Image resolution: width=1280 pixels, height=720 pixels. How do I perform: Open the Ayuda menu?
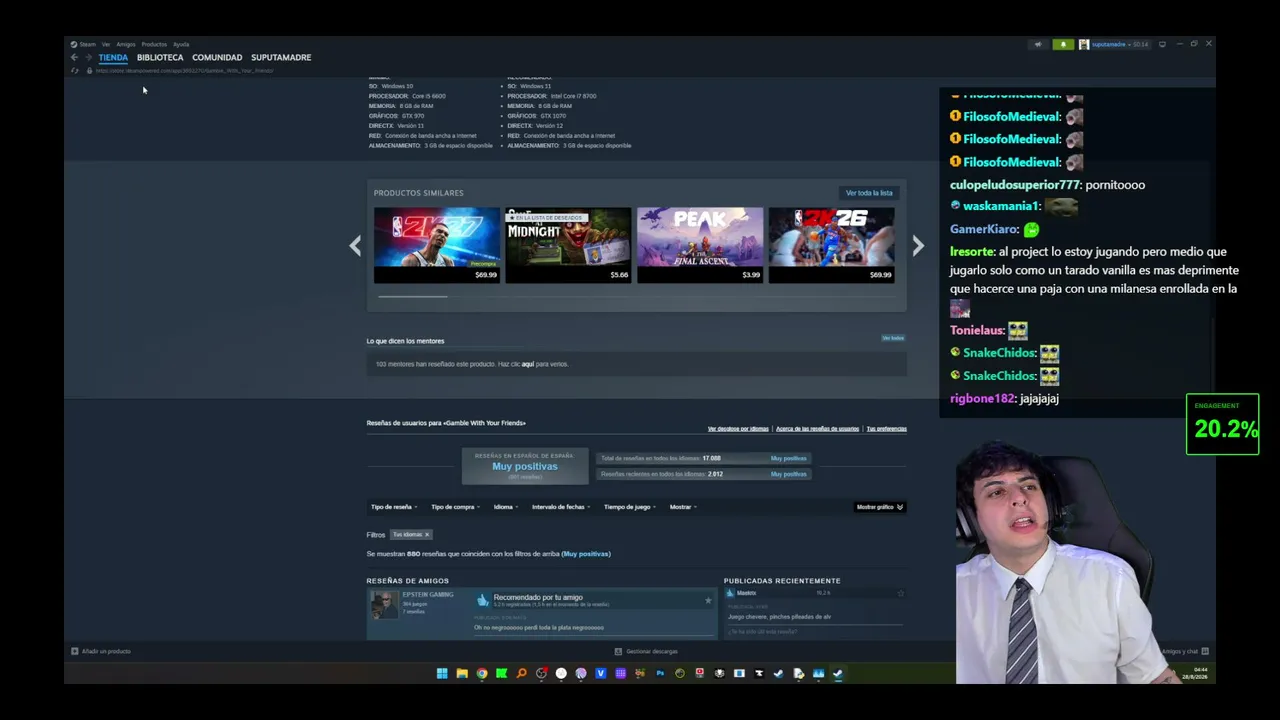point(181,44)
